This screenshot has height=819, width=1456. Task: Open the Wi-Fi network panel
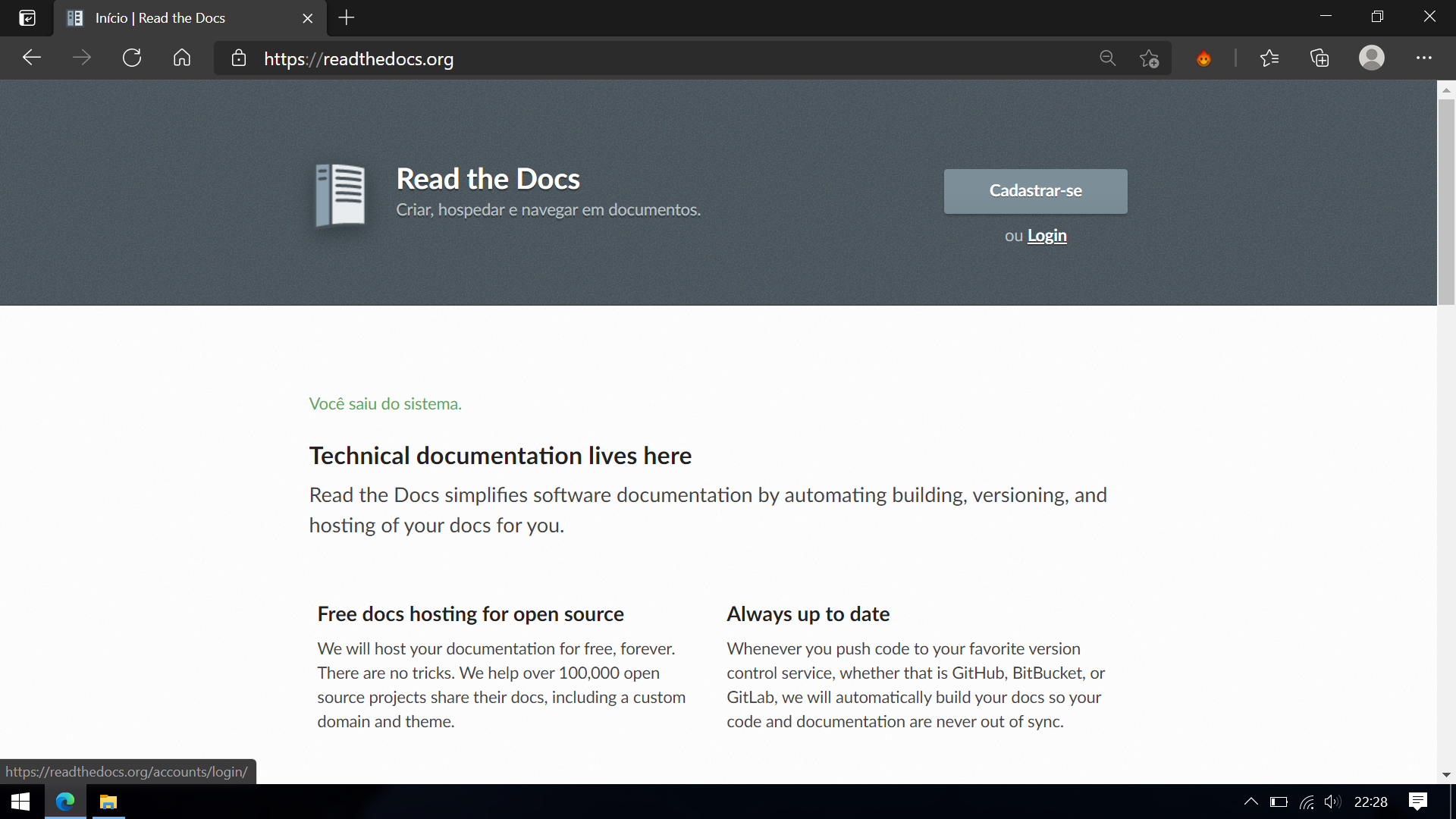1306,802
